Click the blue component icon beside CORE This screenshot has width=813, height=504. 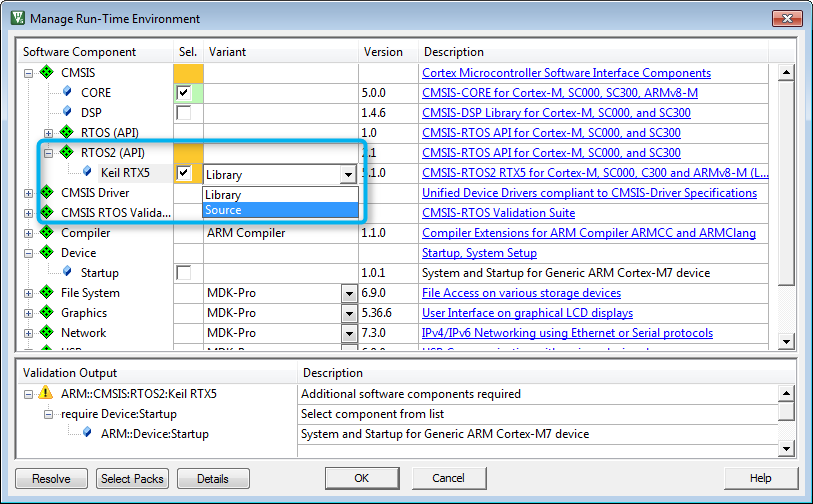pos(67,93)
